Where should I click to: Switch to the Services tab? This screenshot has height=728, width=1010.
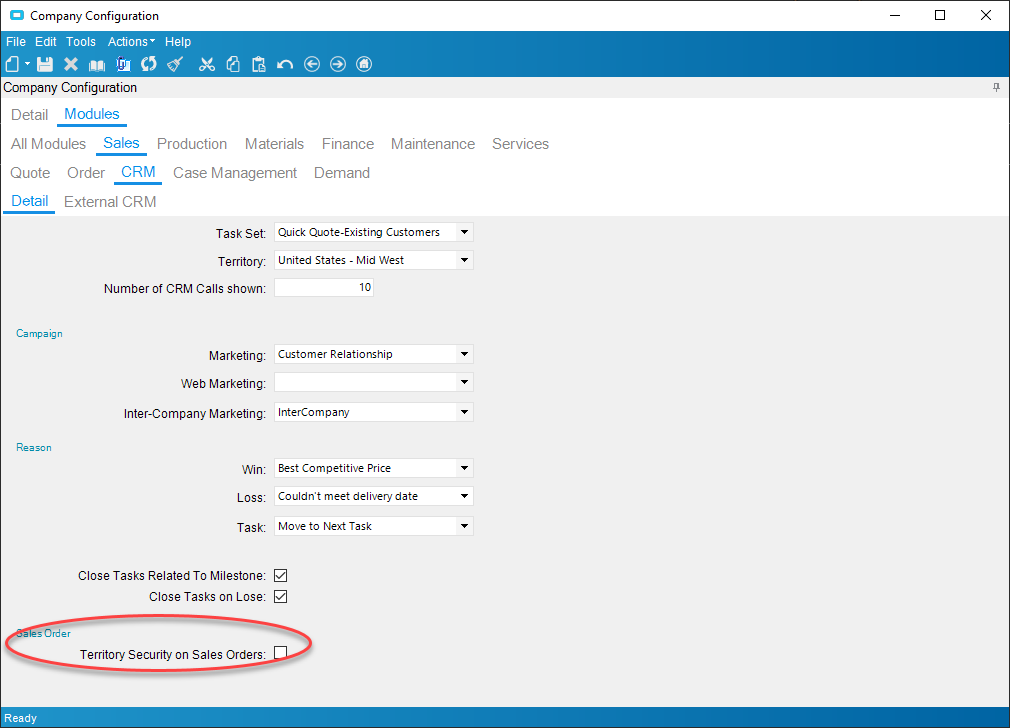520,144
